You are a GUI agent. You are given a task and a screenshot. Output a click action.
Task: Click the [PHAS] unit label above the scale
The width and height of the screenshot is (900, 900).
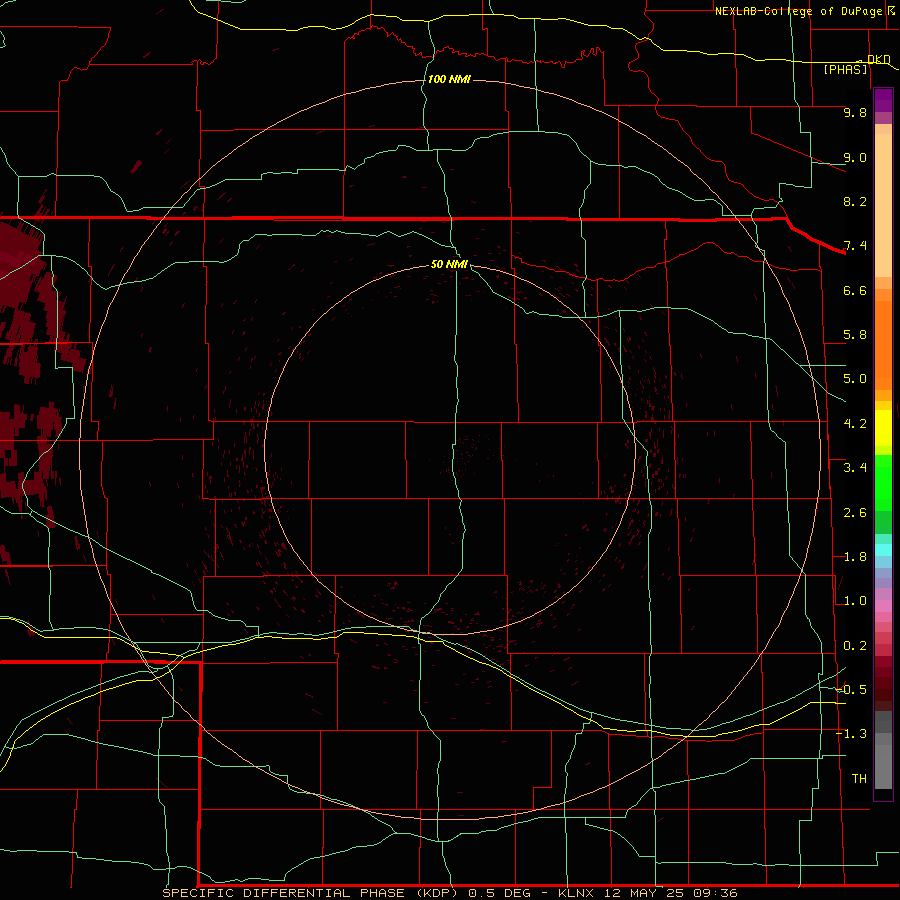[x=845, y=69]
